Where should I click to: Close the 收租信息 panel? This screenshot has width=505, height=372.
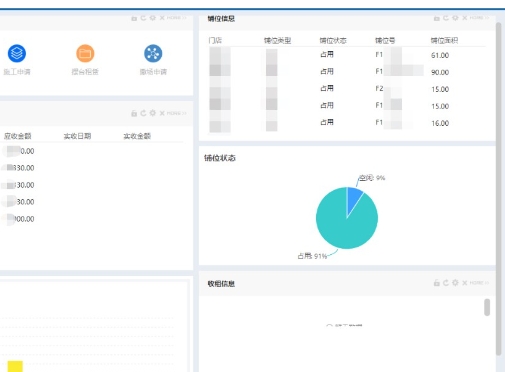tap(465, 283)
